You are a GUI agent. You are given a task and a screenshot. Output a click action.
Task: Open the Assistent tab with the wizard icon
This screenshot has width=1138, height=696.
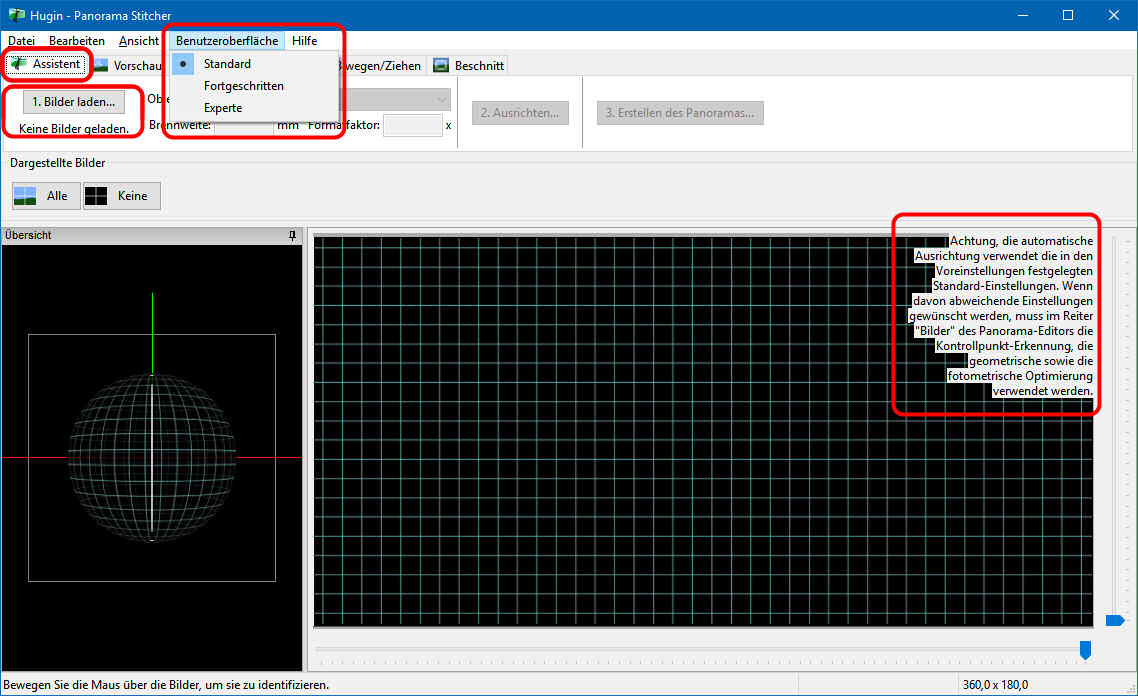tap(46, 64)
